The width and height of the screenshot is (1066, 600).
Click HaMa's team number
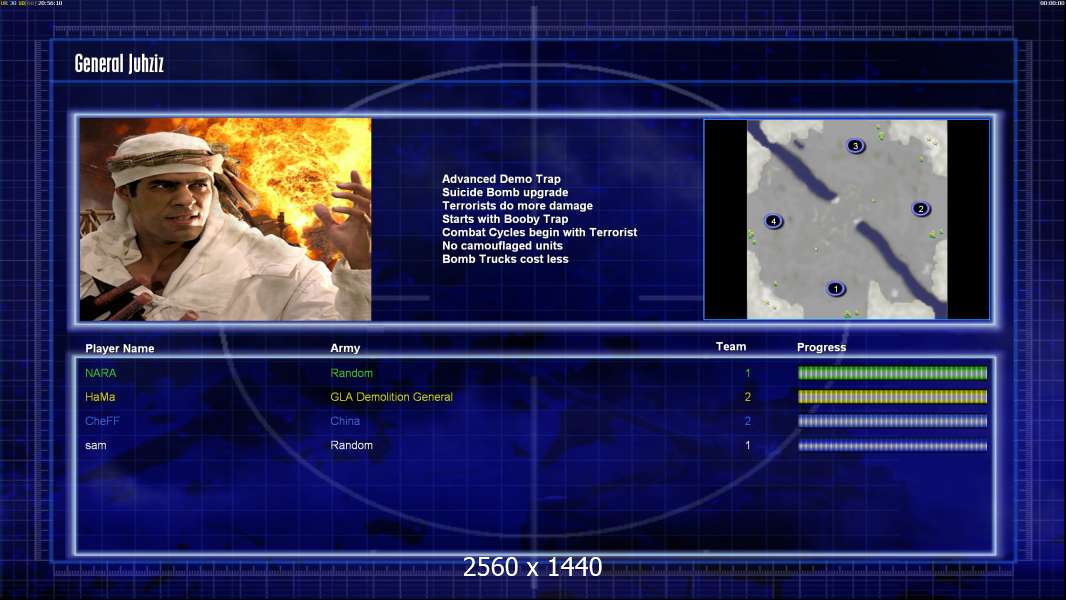747,397
